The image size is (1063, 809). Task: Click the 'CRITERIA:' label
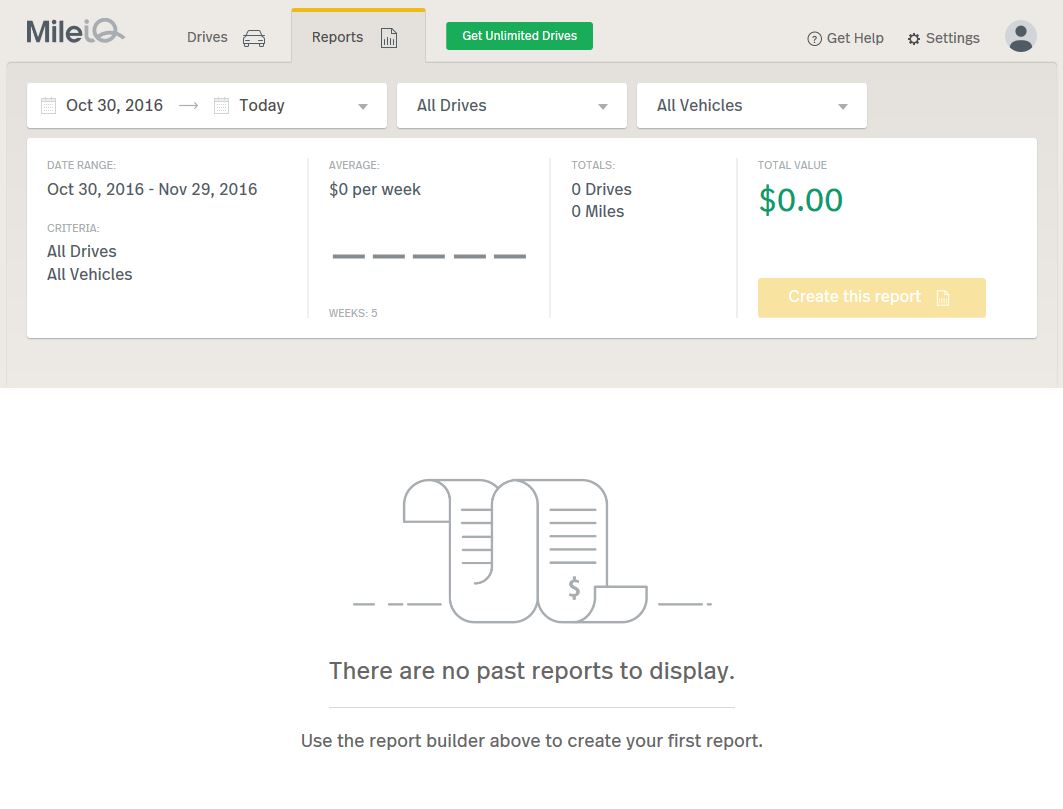(x=73, y=229)
